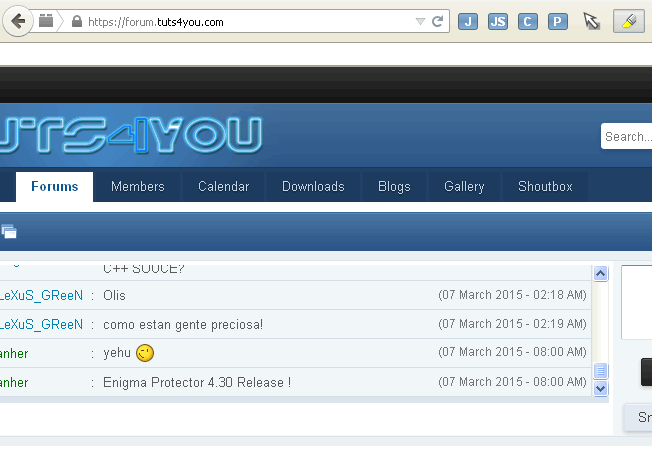Click the winking smiley in yehu message
Viewport: 652px width, 450px height.
pyautogui.click(x=146, y=353)
